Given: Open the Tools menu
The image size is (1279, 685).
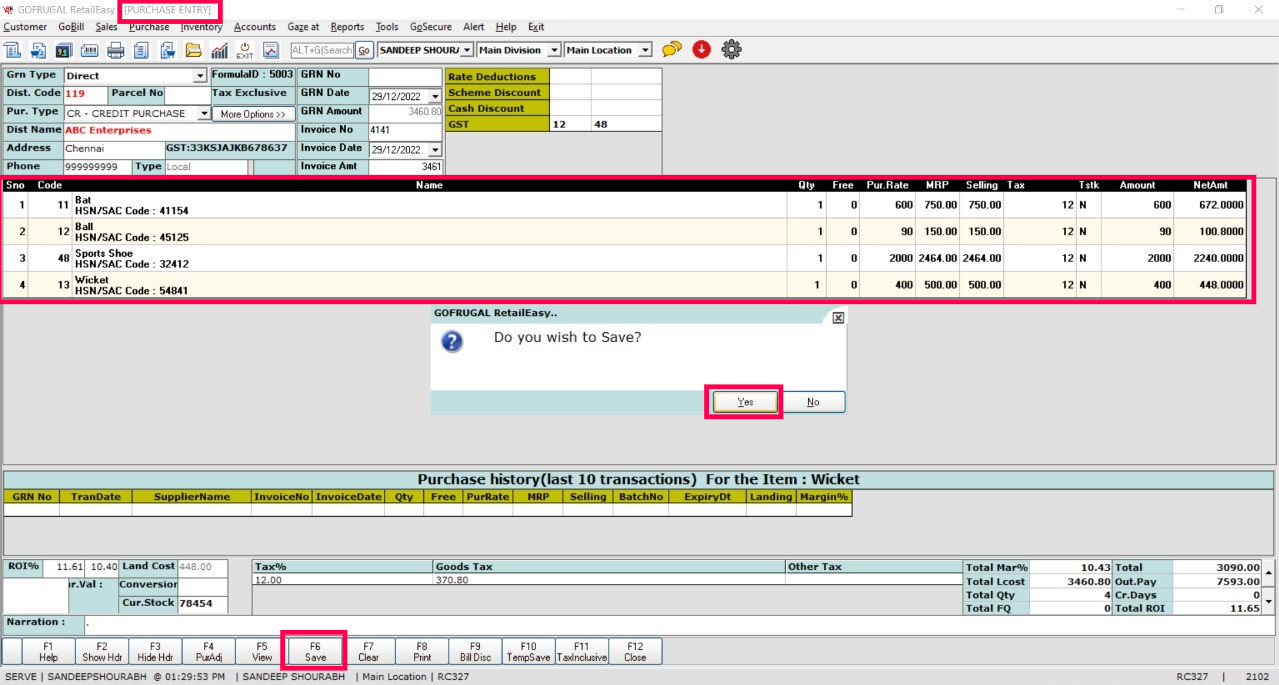Looking at the screenshot, I should coord(387,27).
